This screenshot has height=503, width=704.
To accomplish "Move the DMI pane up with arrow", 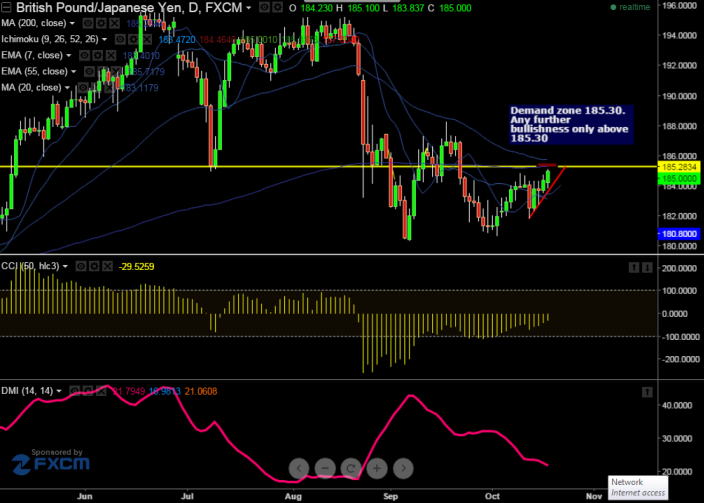I will [647, 392].
